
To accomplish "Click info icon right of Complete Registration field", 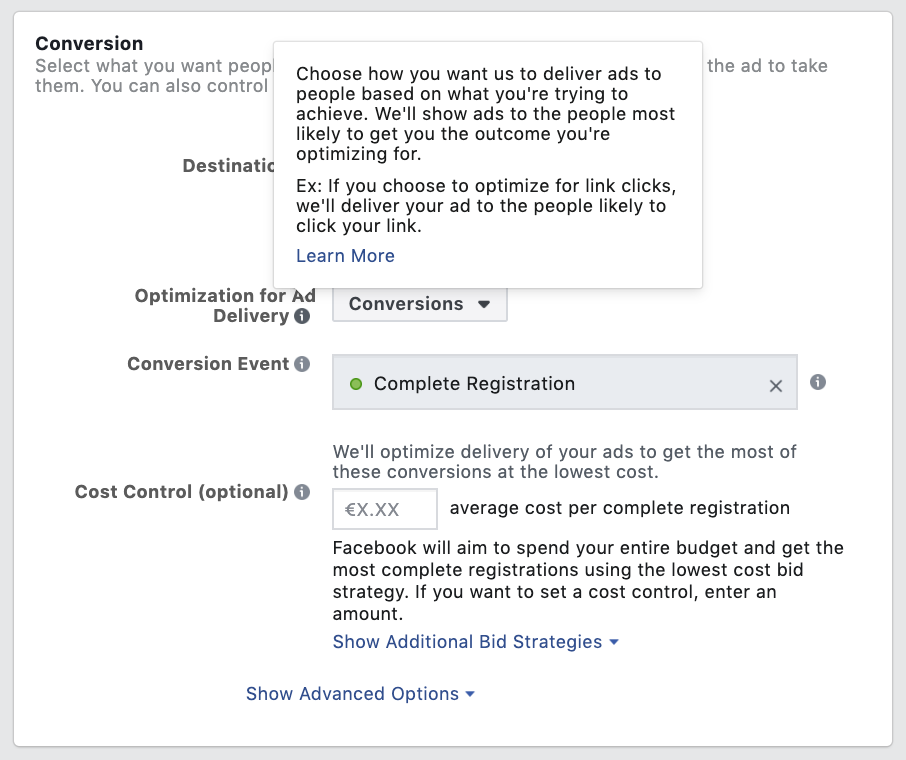I will click(818, 382).
